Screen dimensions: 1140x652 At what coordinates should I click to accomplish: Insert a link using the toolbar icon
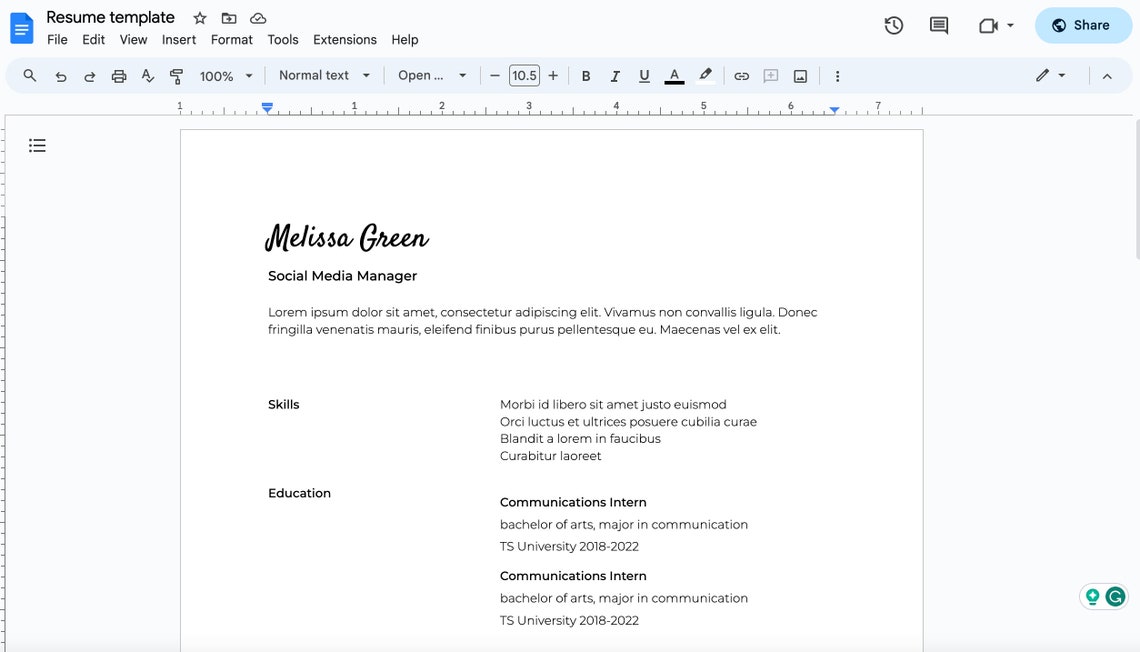[x=741, y=75]
